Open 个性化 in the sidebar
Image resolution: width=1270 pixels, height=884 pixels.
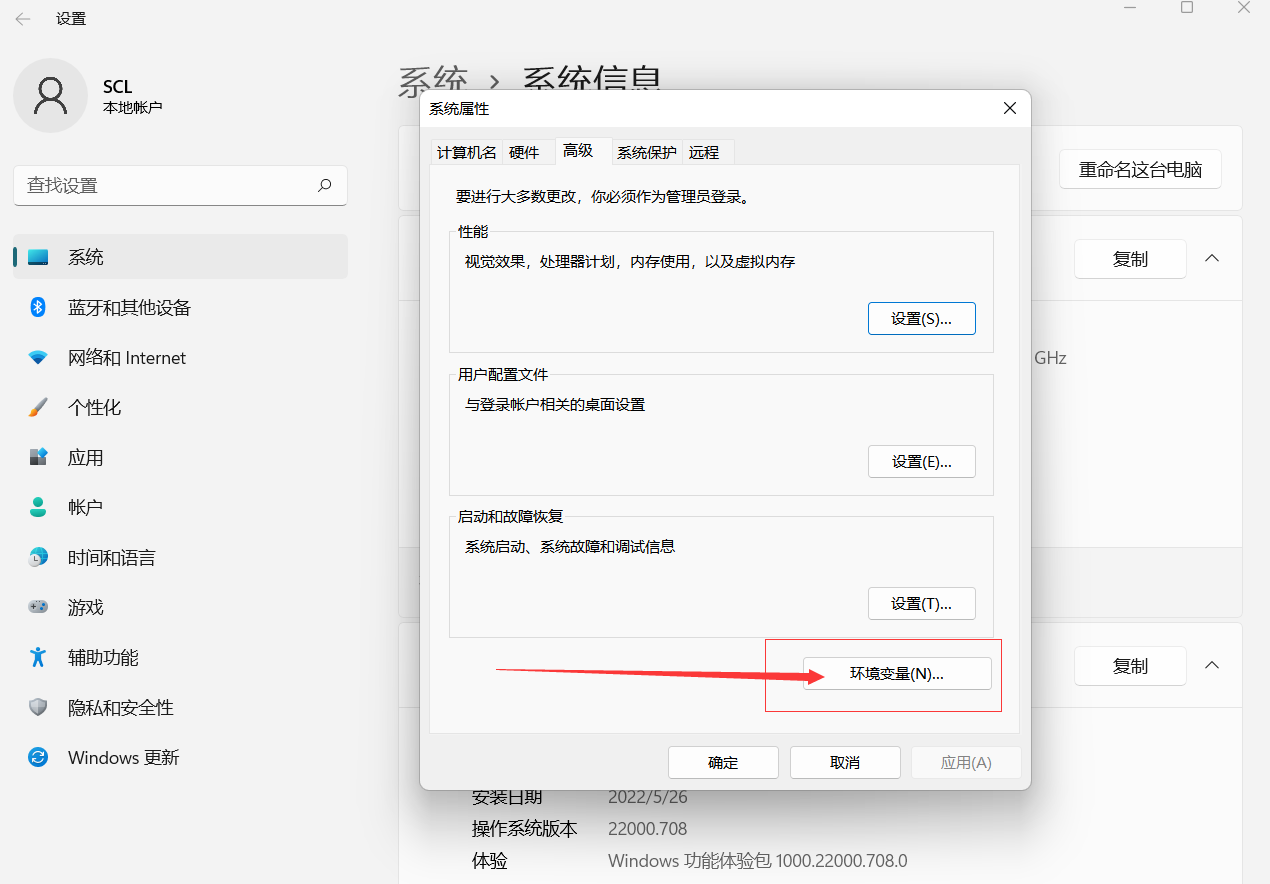pyautogui.click(x=180, y=407)
